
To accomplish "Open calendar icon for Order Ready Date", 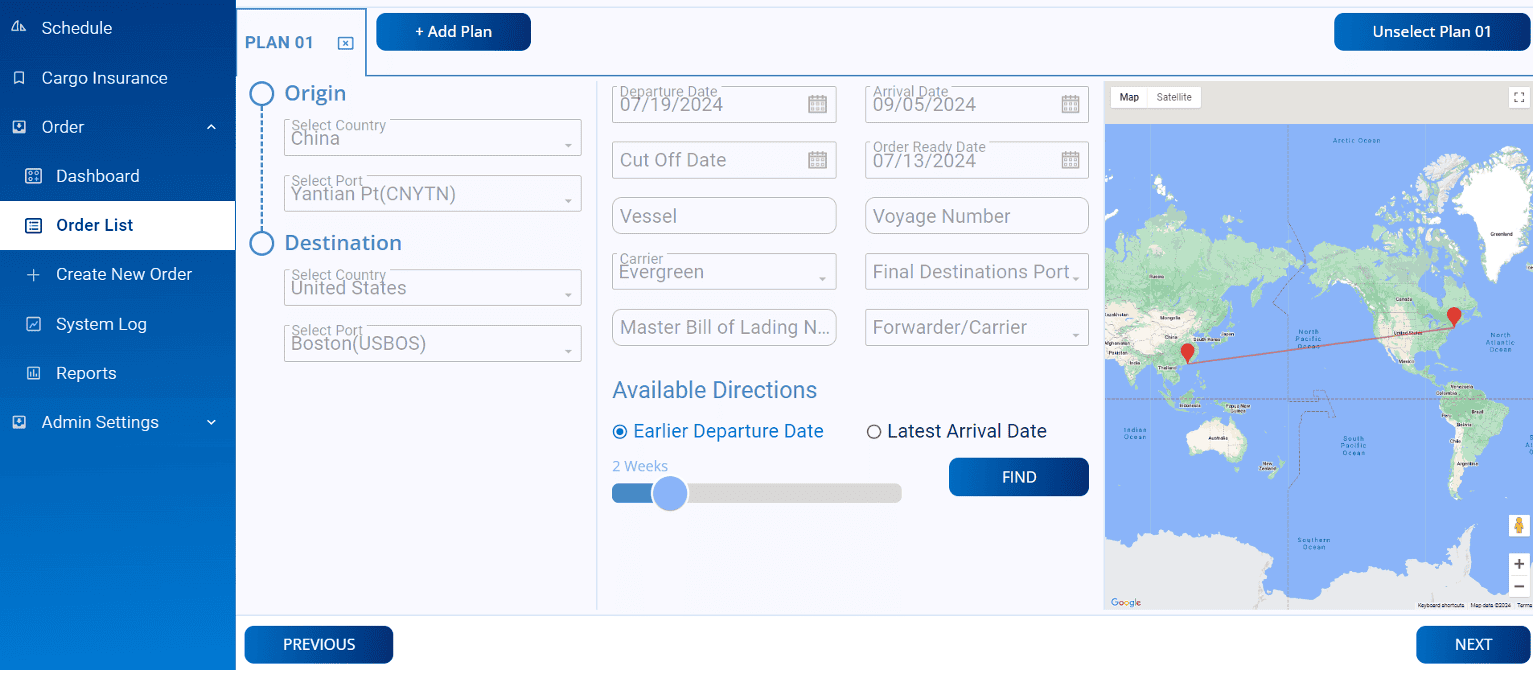I will pos(1070,160).
